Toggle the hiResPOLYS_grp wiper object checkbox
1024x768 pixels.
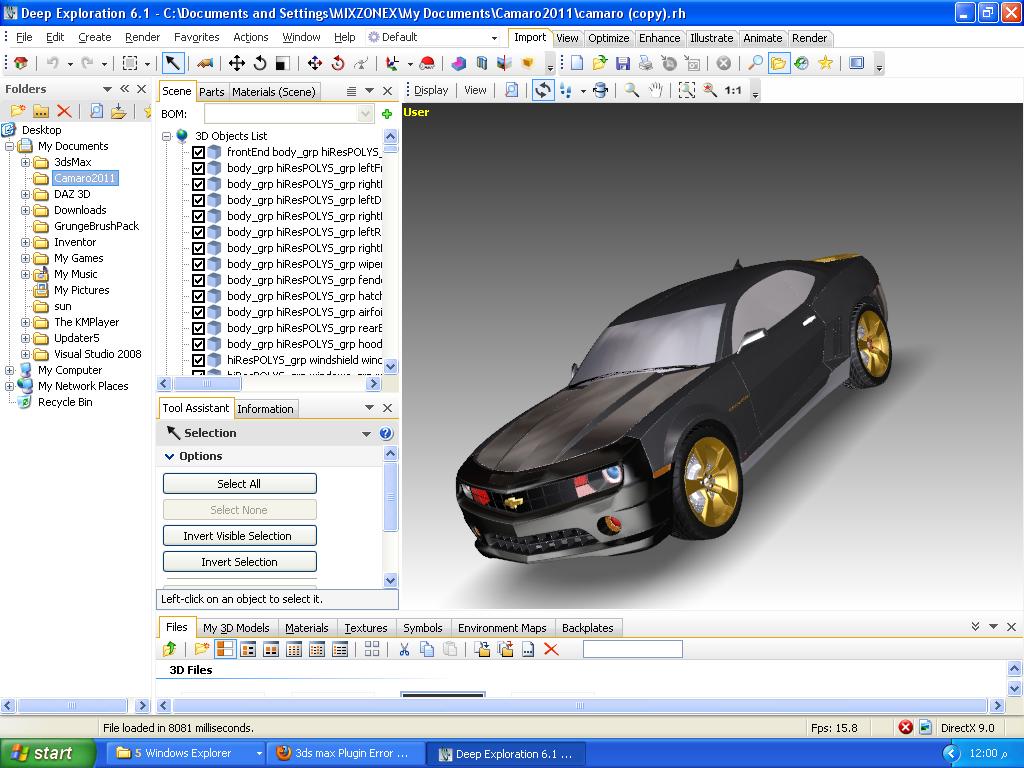point(199,264)
